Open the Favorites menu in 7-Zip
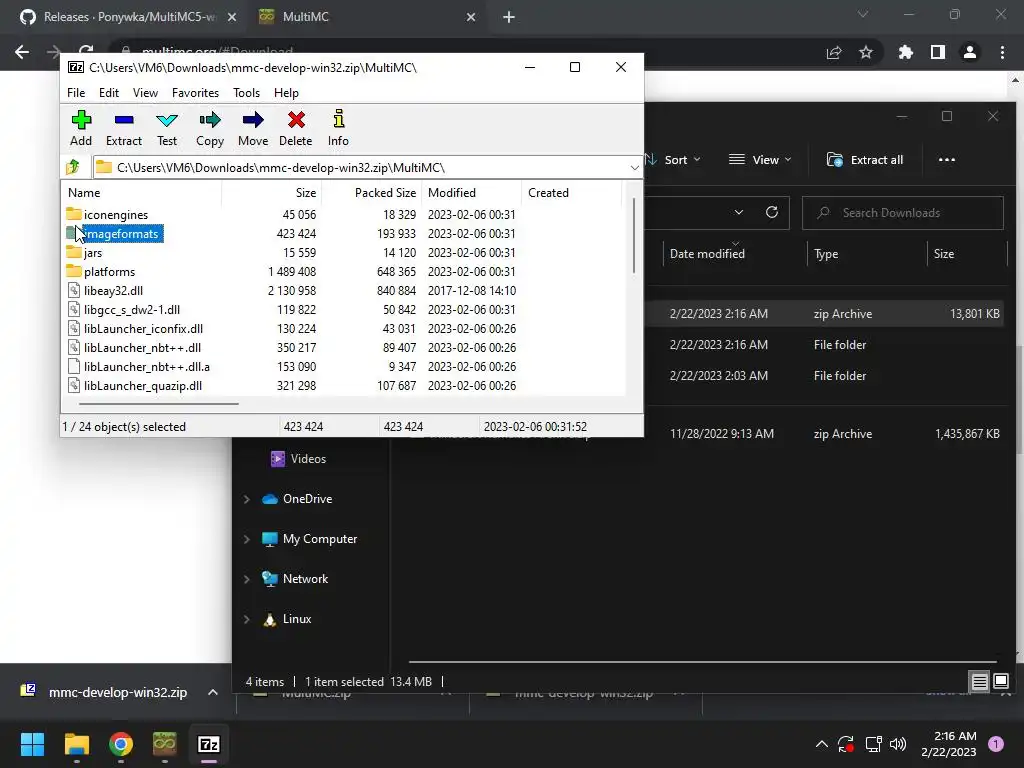Viewport: 1024px width, 768px height. pos(195,93)
